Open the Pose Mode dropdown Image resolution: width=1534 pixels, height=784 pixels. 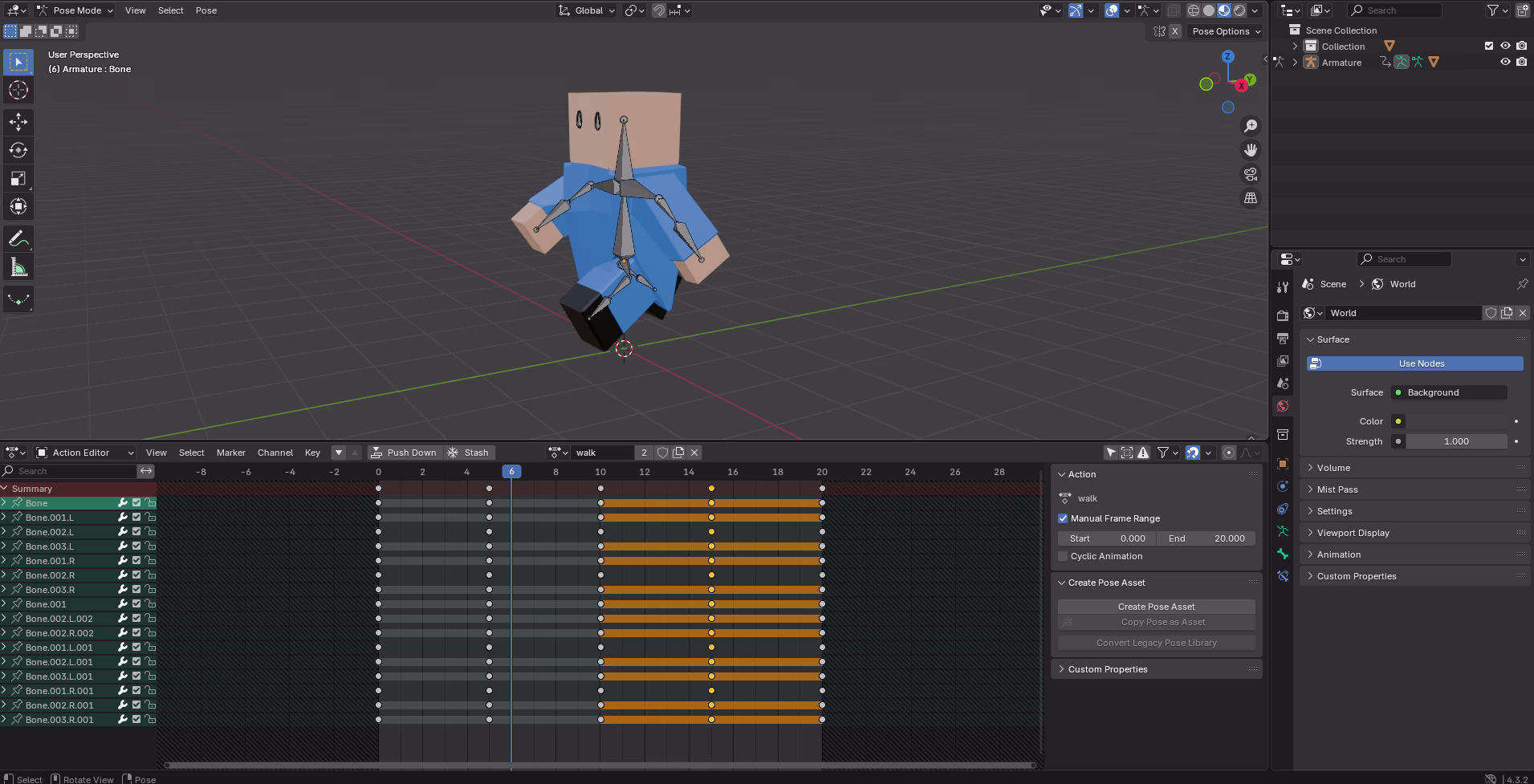[x=75, y=10]
